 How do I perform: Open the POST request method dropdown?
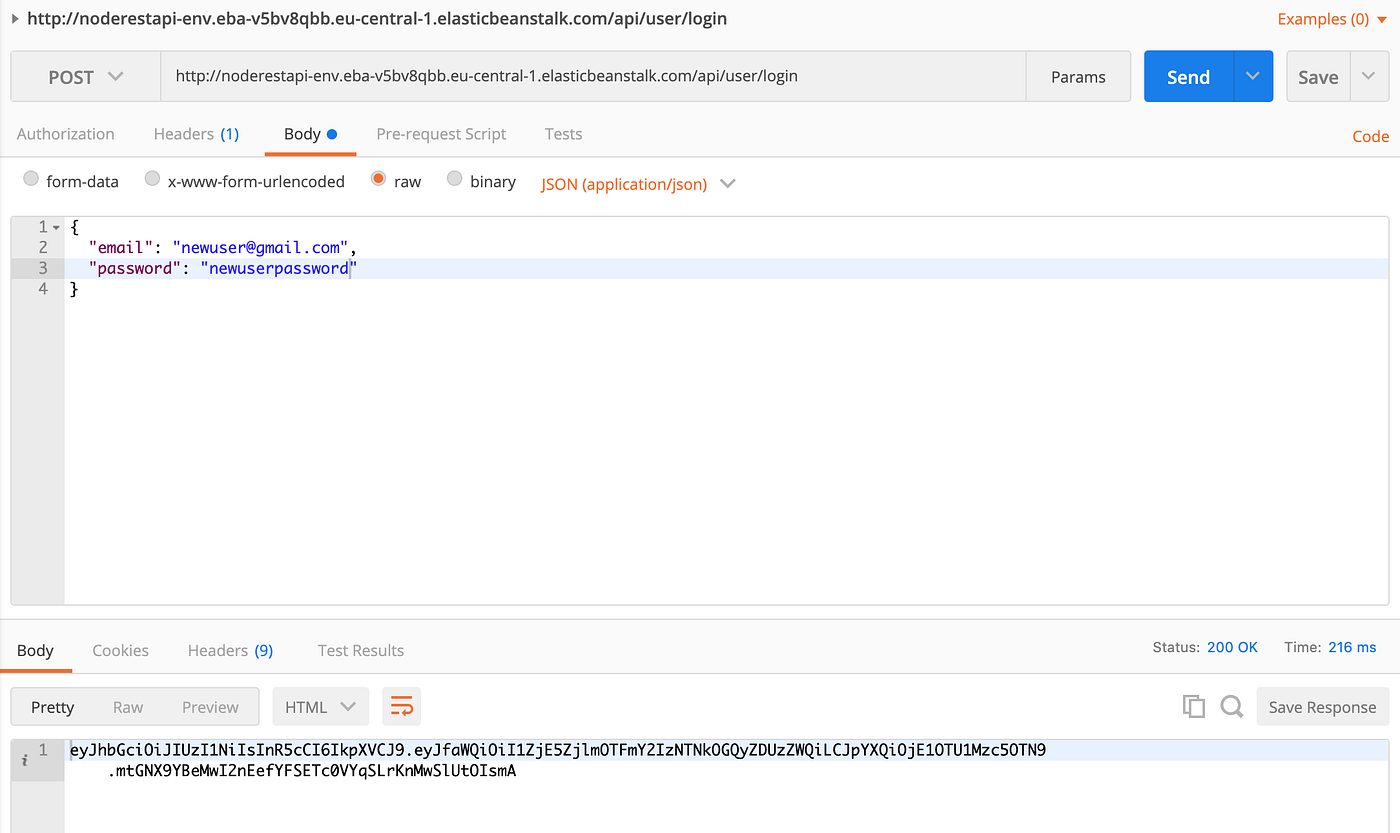point(85,76)
